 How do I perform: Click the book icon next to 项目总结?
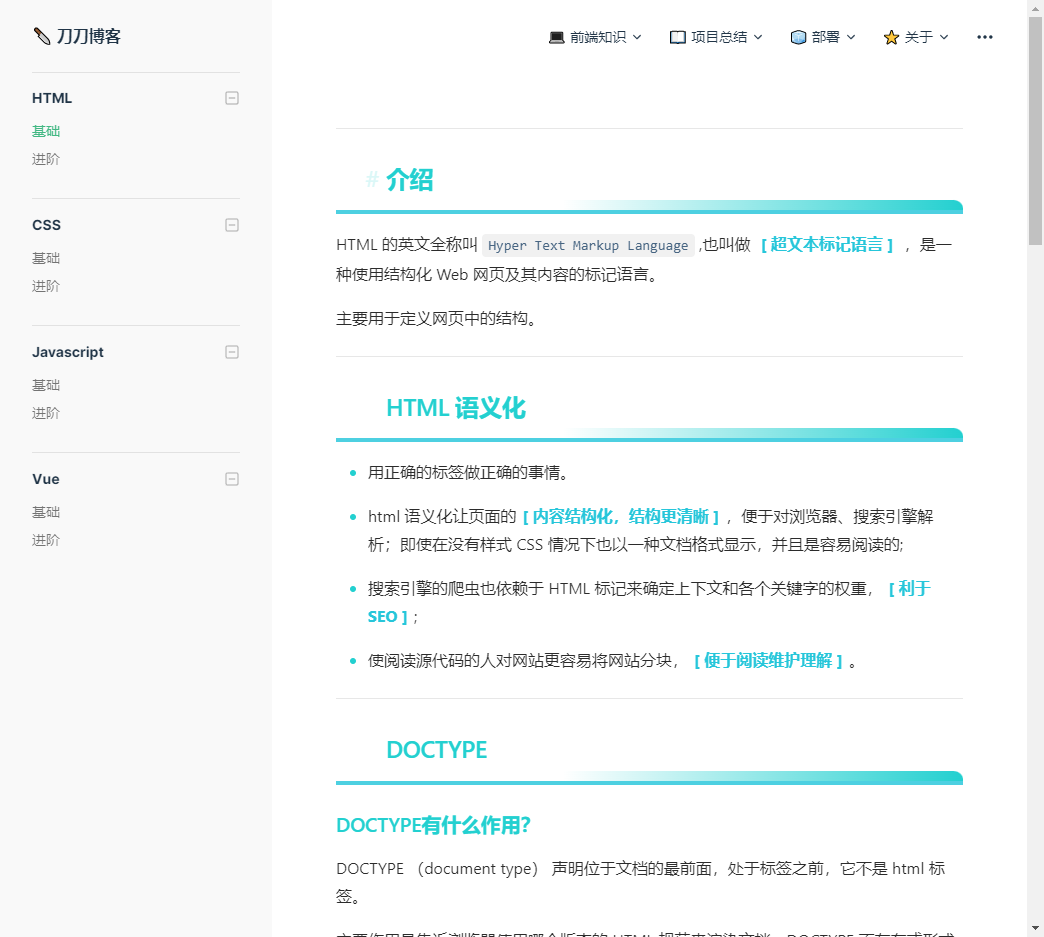pos(677,37)
